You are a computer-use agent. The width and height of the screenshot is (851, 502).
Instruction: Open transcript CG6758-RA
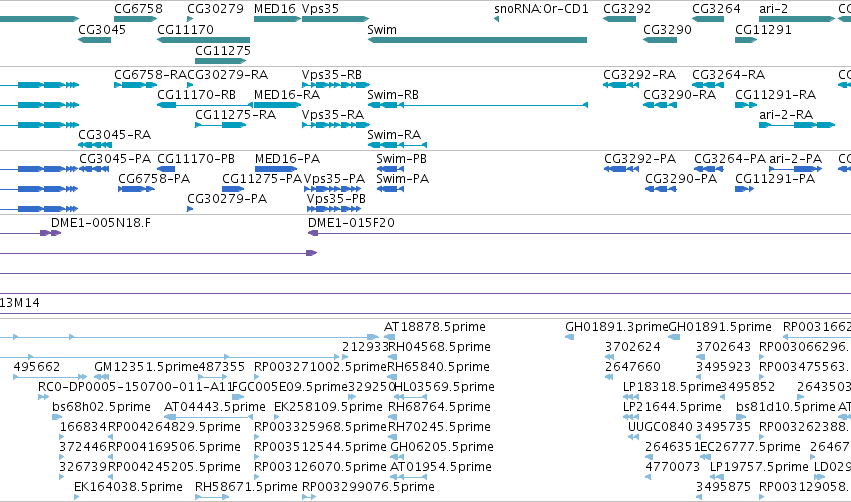(136, 85)
